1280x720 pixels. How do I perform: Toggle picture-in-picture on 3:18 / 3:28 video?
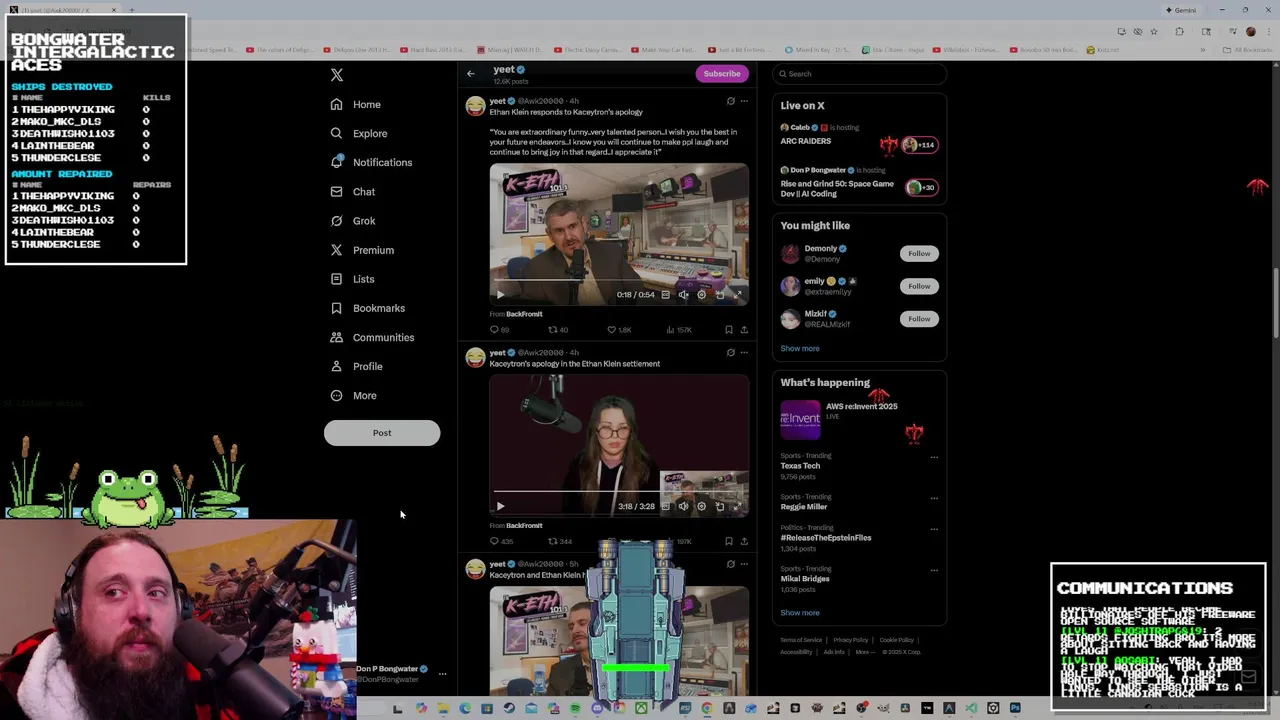click(720, 506)
